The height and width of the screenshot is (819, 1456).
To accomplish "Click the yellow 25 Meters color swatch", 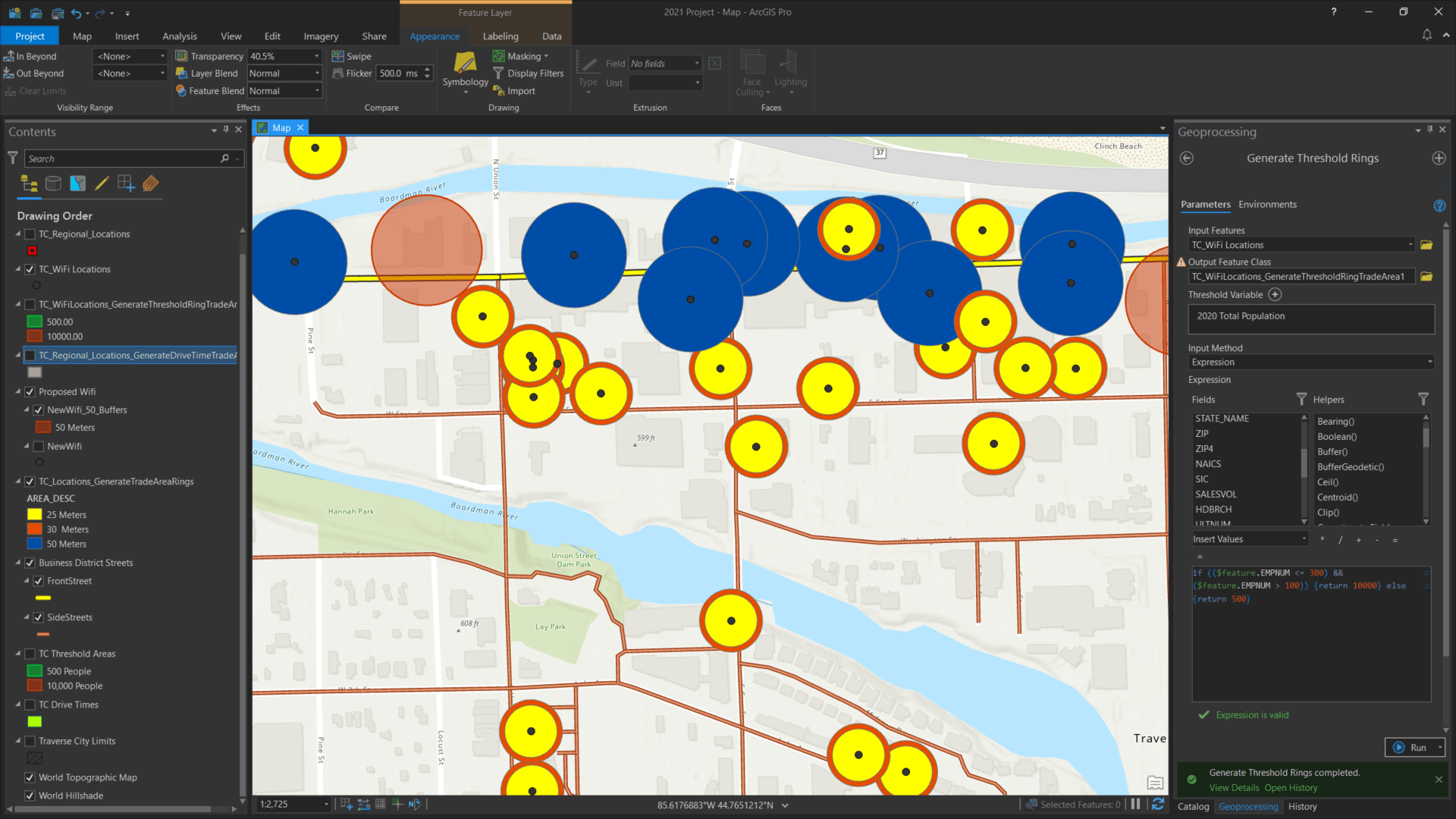I will (34, 514).
